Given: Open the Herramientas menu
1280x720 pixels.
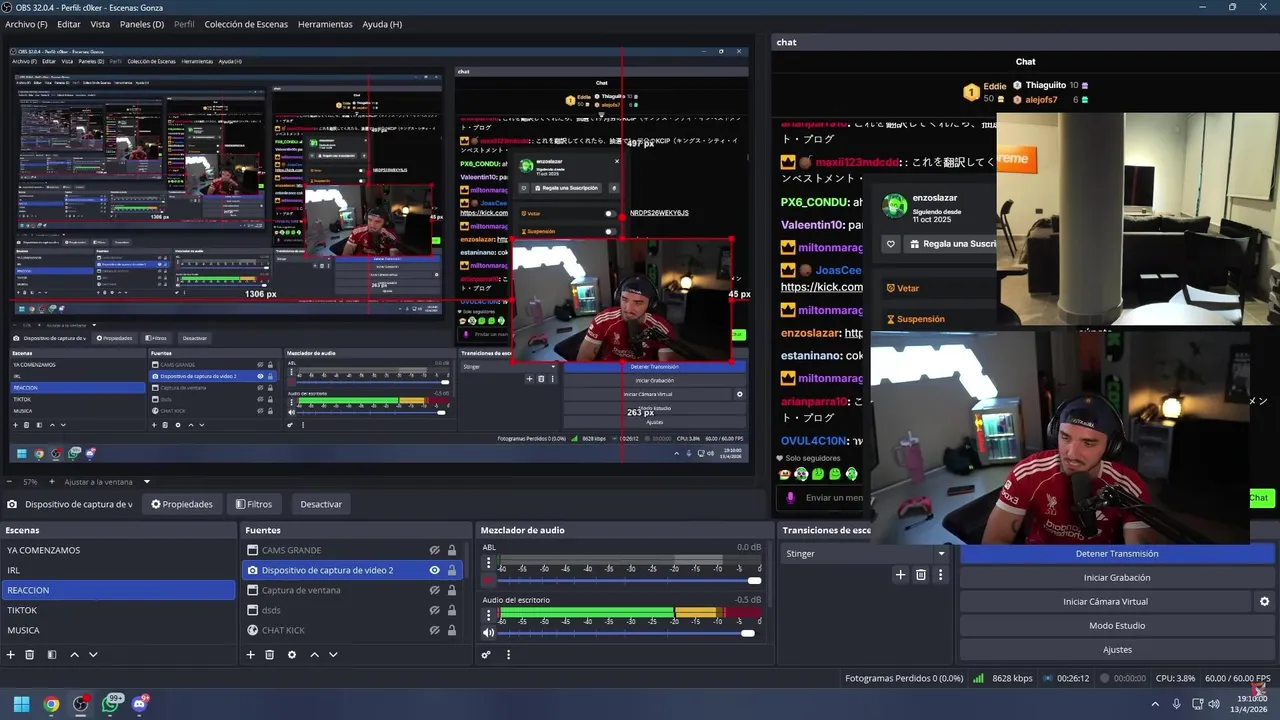Looking at the screenshot, I should click(325, 24).
